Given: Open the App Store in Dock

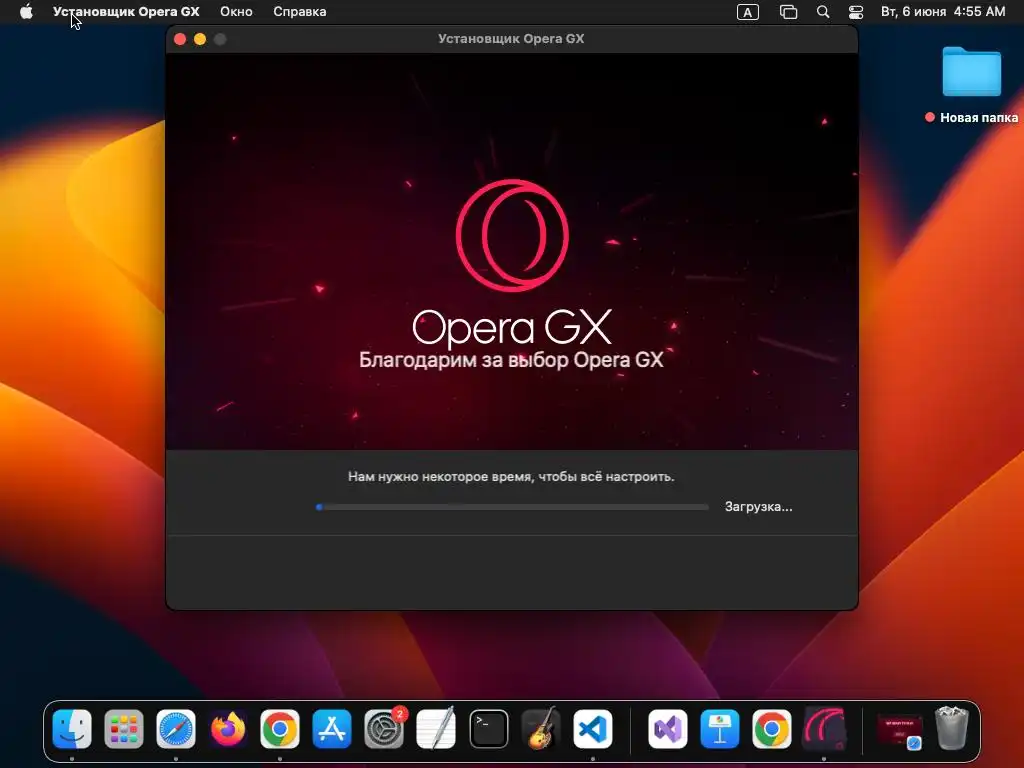Looking at the screenshot, I should point(332,729).
